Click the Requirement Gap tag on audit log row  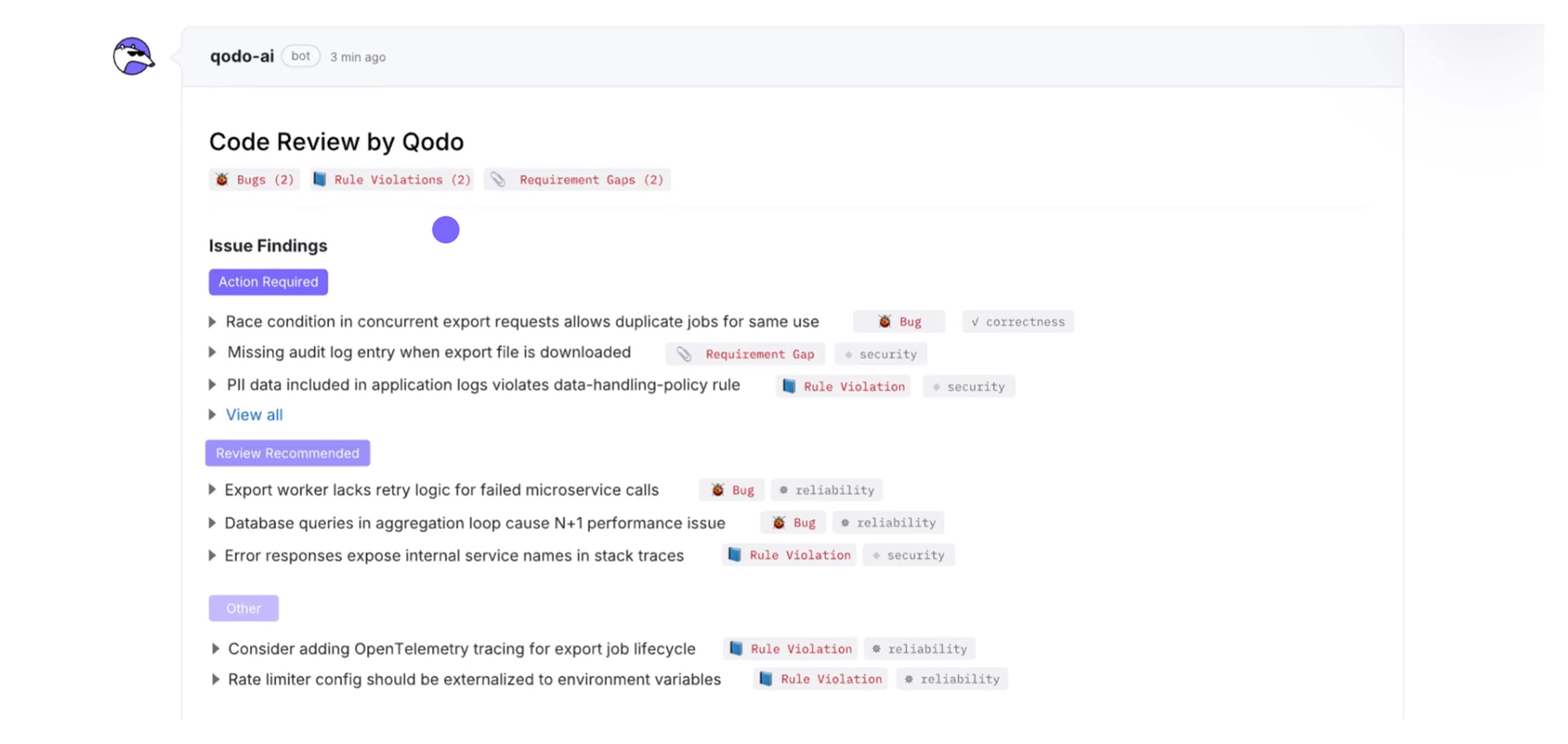coord(745,354)
